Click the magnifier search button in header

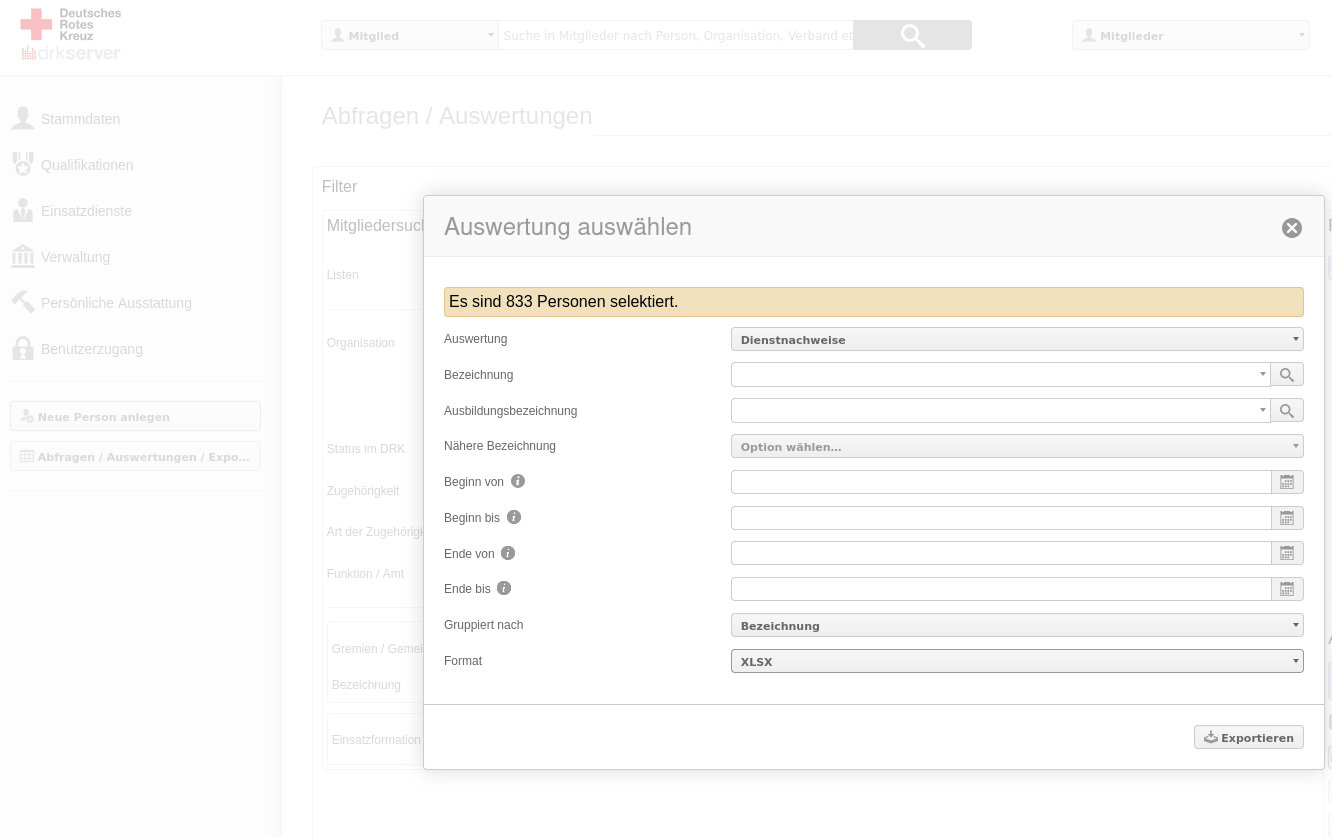point(912,35)
